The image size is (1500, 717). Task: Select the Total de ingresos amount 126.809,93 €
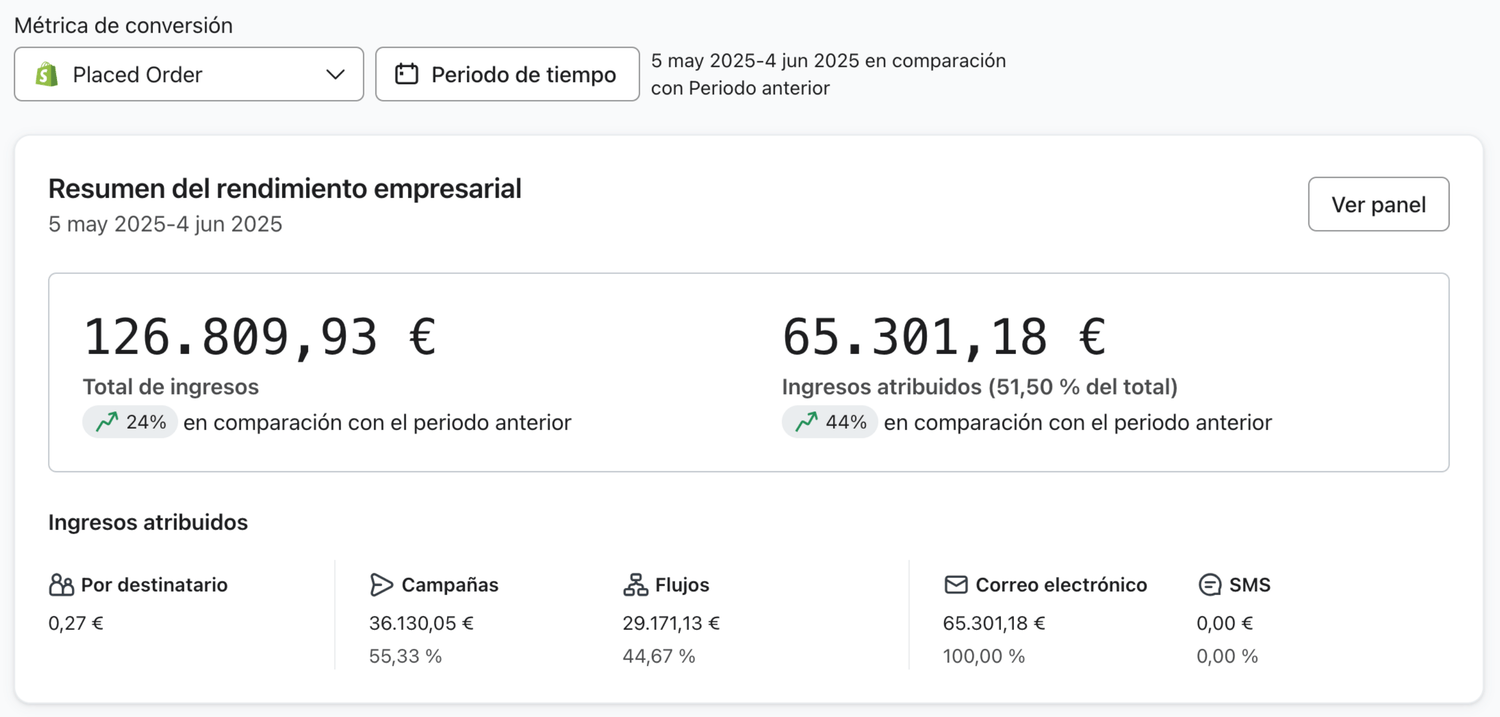pos(259,336)
